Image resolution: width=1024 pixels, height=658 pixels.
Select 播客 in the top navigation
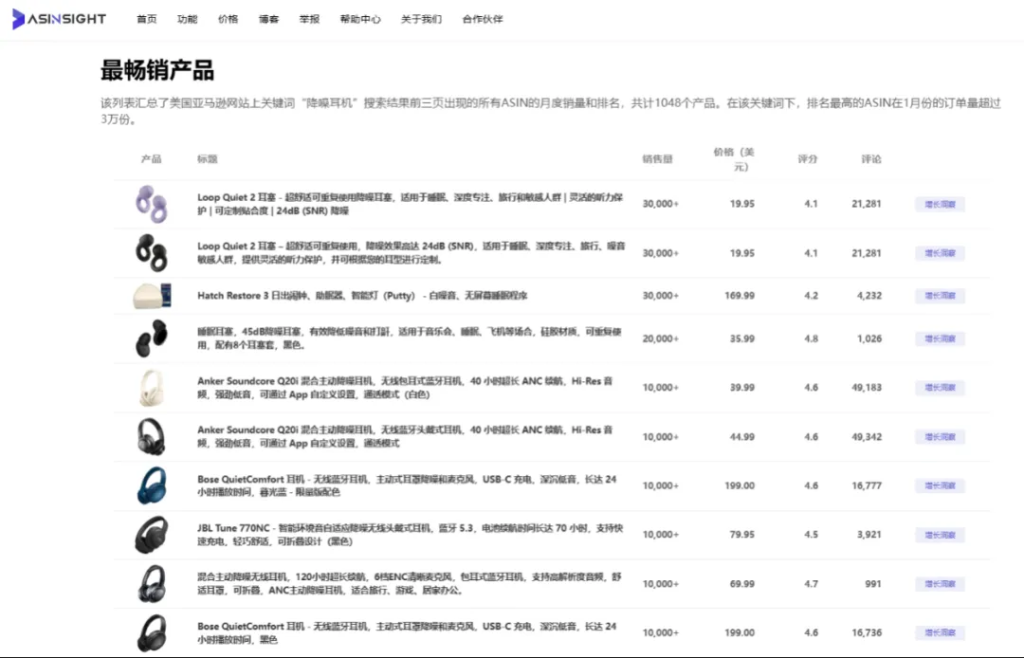[269, 19]
